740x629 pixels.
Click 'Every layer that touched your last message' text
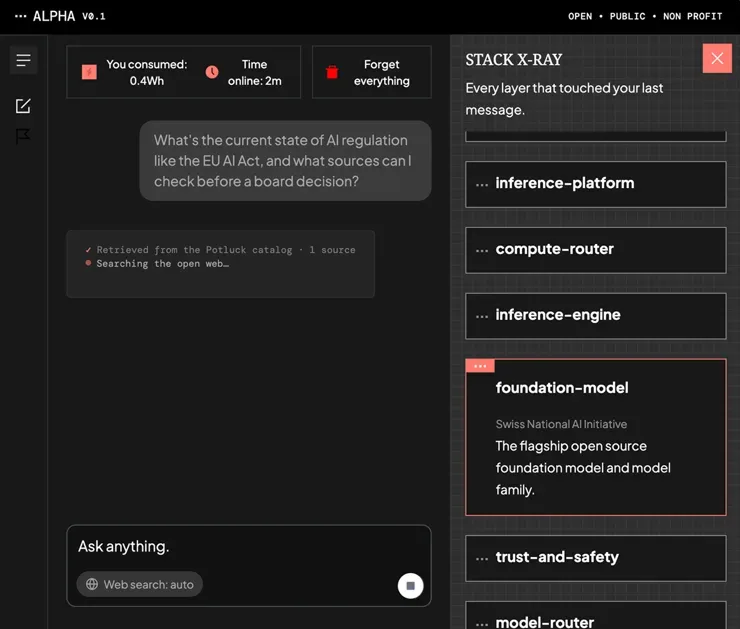[564, 99]
